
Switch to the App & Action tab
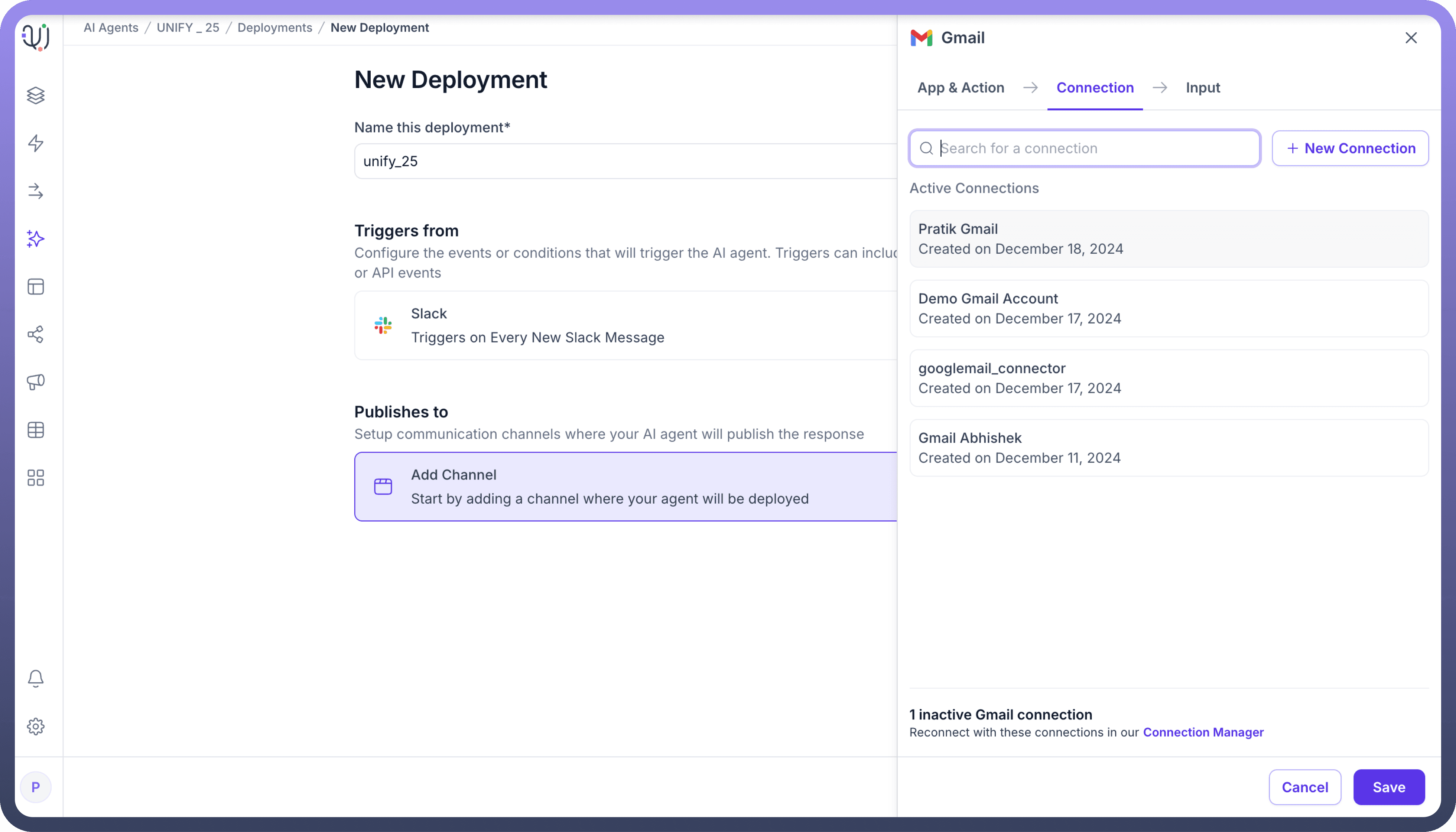(961, 87)
